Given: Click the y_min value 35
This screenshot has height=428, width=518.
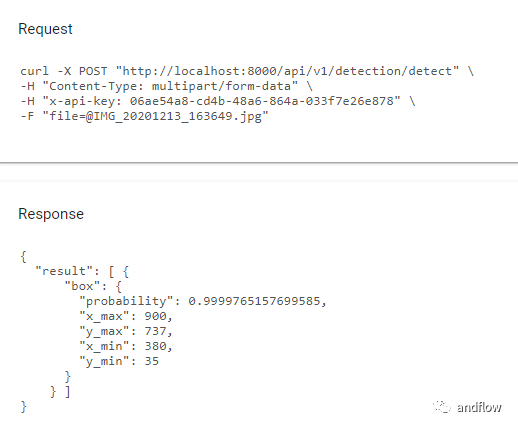Looking at the screenshot, I should point(152,361).
